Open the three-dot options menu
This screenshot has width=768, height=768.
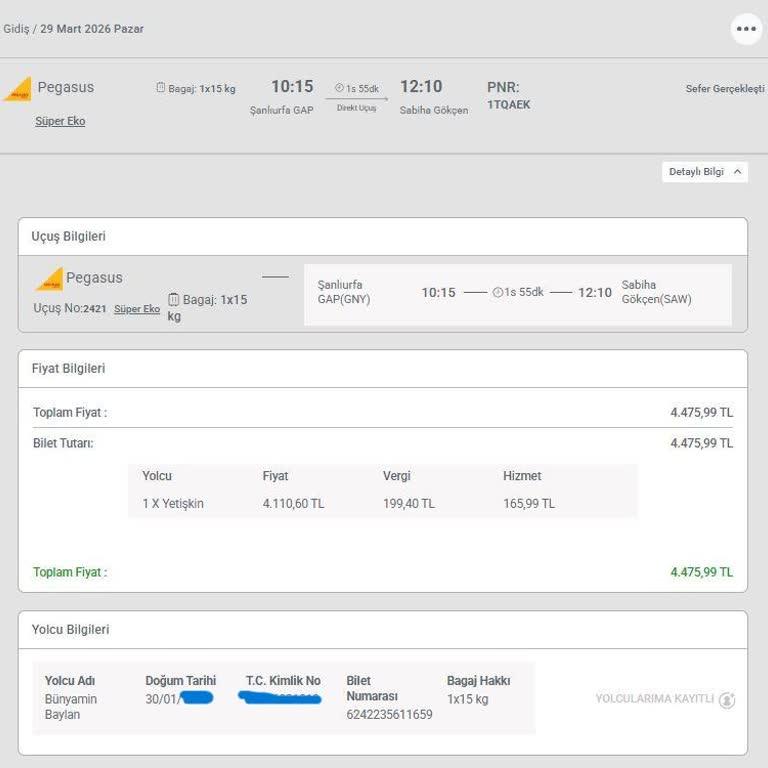coord(746,29)
